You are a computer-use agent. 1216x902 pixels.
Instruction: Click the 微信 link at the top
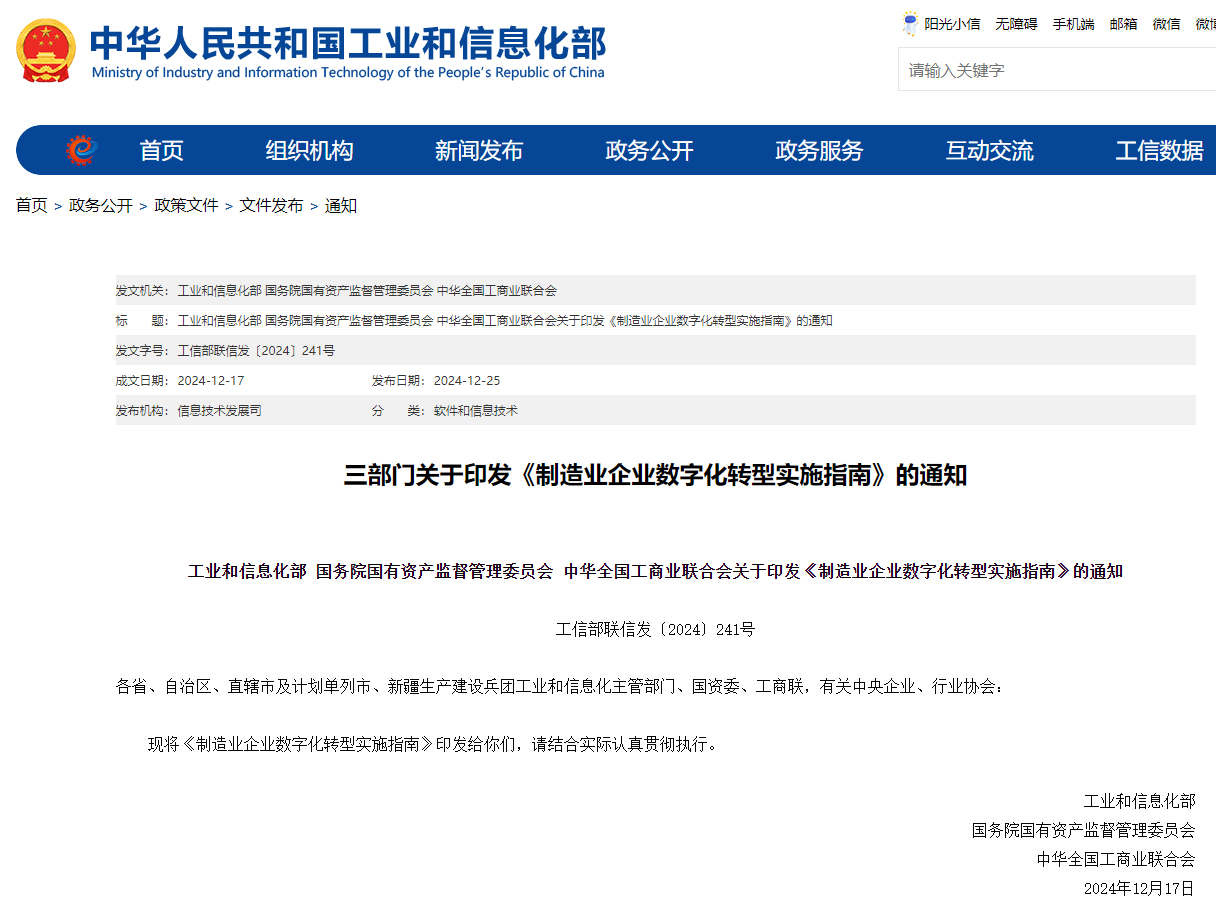(x=1166, y=24)
